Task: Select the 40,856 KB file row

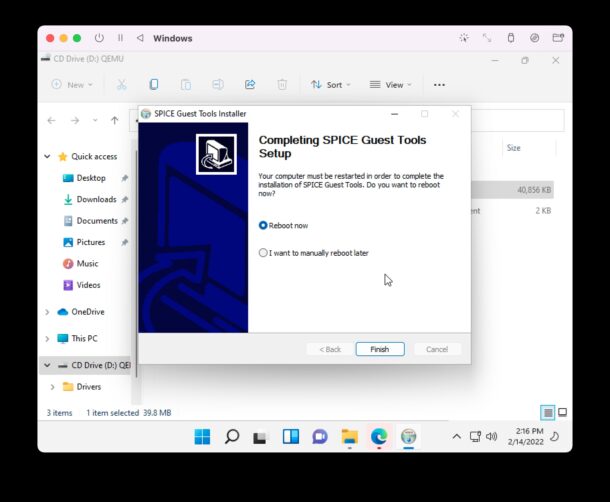Action: [x=512, y=190]
